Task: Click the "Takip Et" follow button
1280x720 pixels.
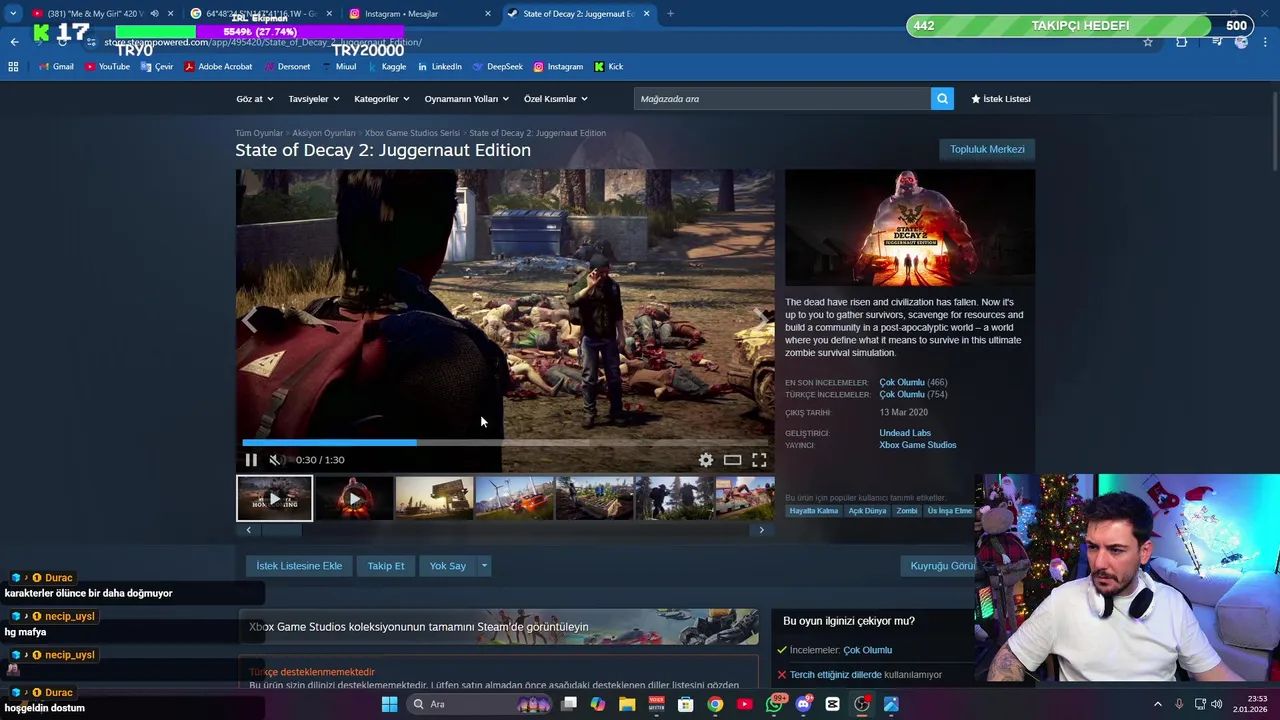Action: (x=386, y=566)
